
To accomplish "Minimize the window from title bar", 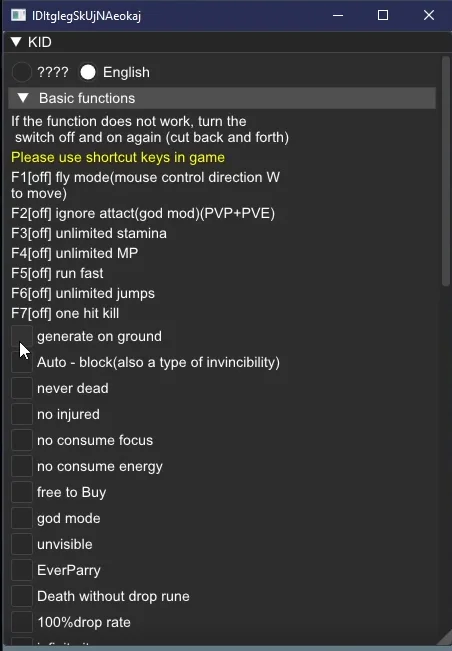I will pos(338,15).
